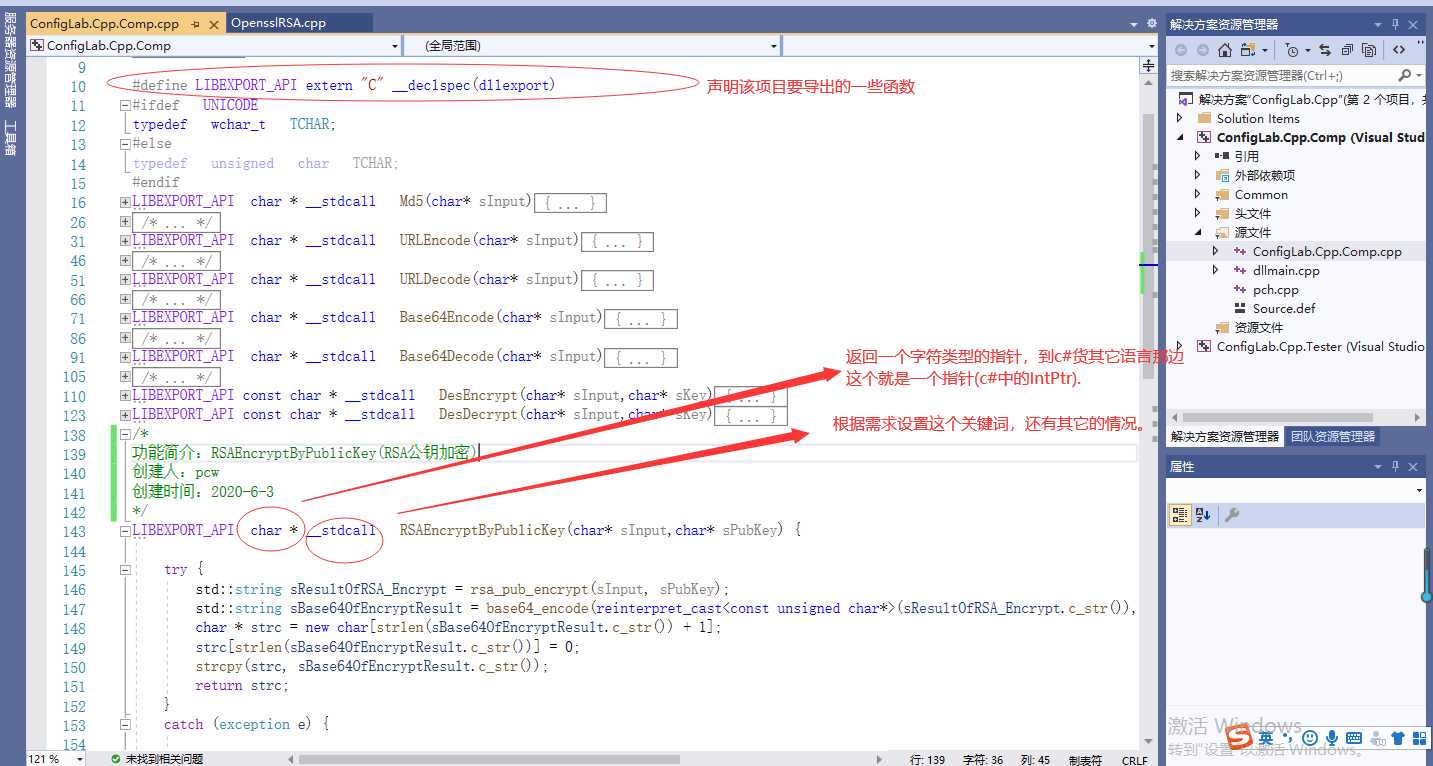Click the collapse all icon in Solution Explorer
Image resolution: width=1433 pixels, height=766 pixels.
pos(1347,50)
